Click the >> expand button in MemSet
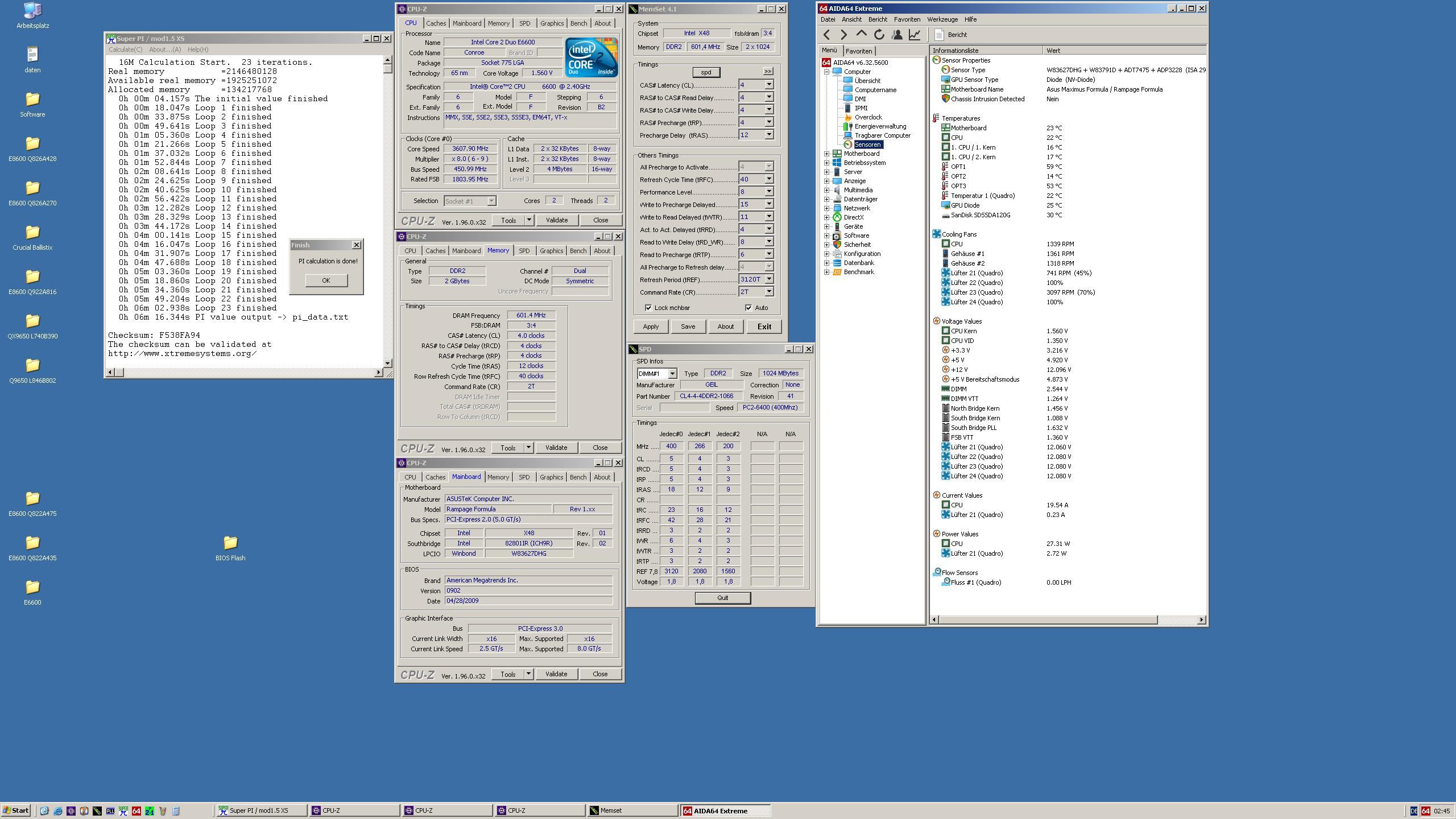 [x=768, y=72]
